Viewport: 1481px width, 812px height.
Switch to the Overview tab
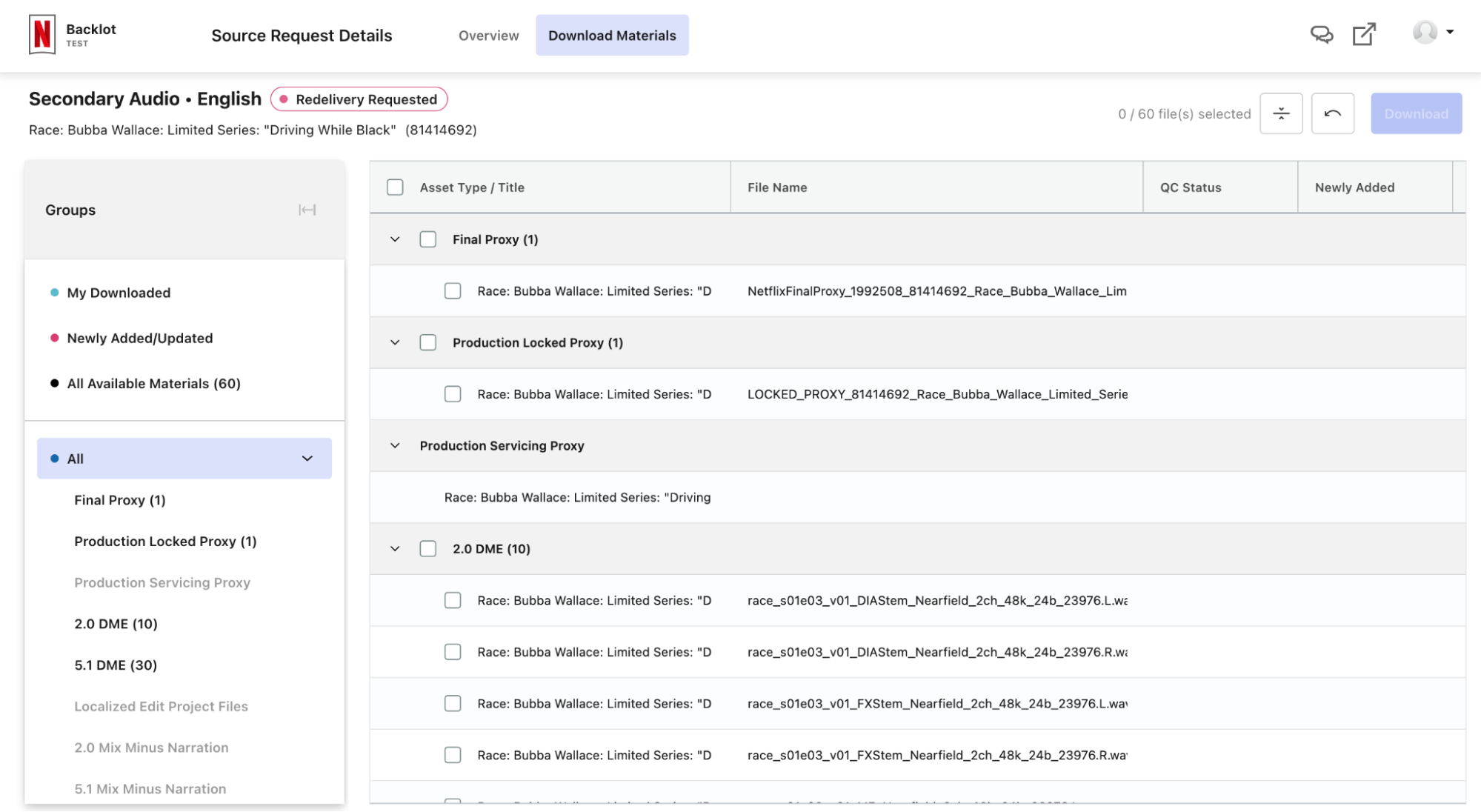click(x=488, y=36)
